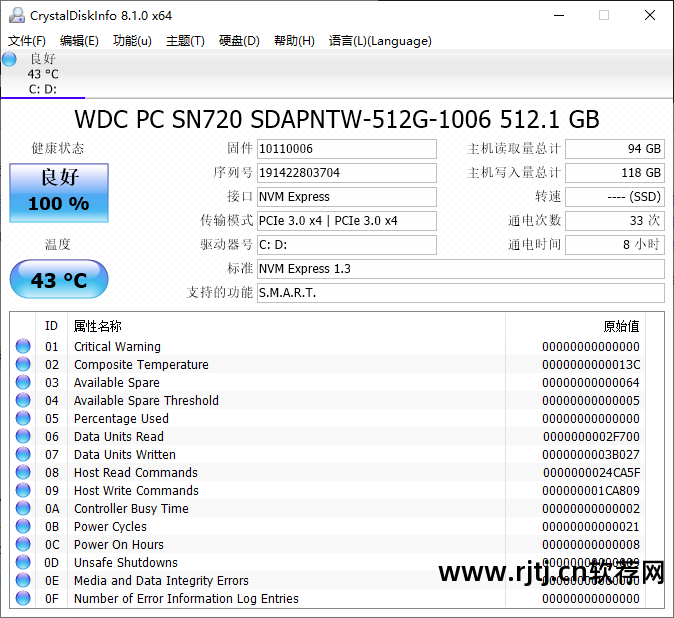Click the host reads total field 94 GB
Screen dimensions: 674x618
pyautogui.click(x=615, y=149)
